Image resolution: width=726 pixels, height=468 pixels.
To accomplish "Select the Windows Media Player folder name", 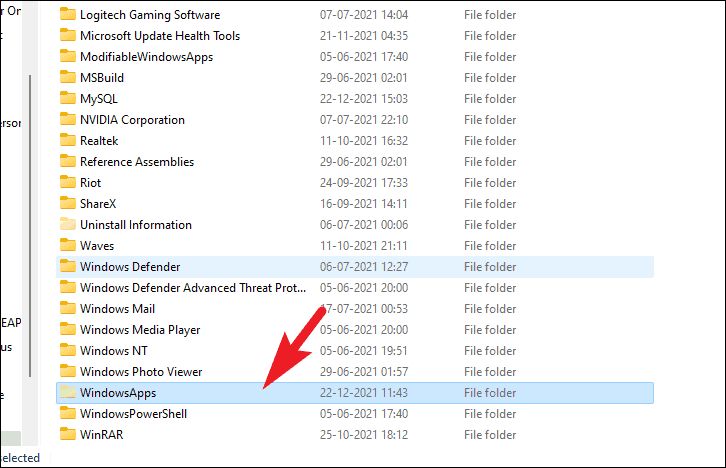I will 140,330.
